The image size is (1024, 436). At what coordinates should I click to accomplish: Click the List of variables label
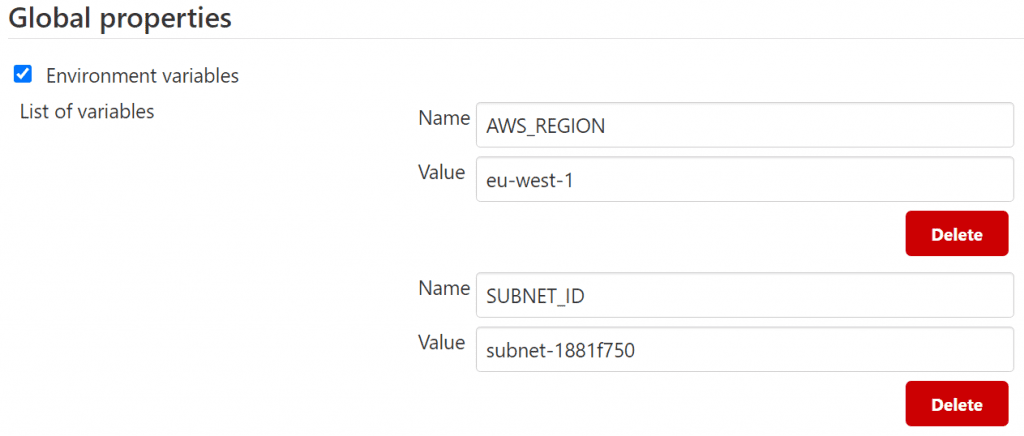tap(87, 112)
